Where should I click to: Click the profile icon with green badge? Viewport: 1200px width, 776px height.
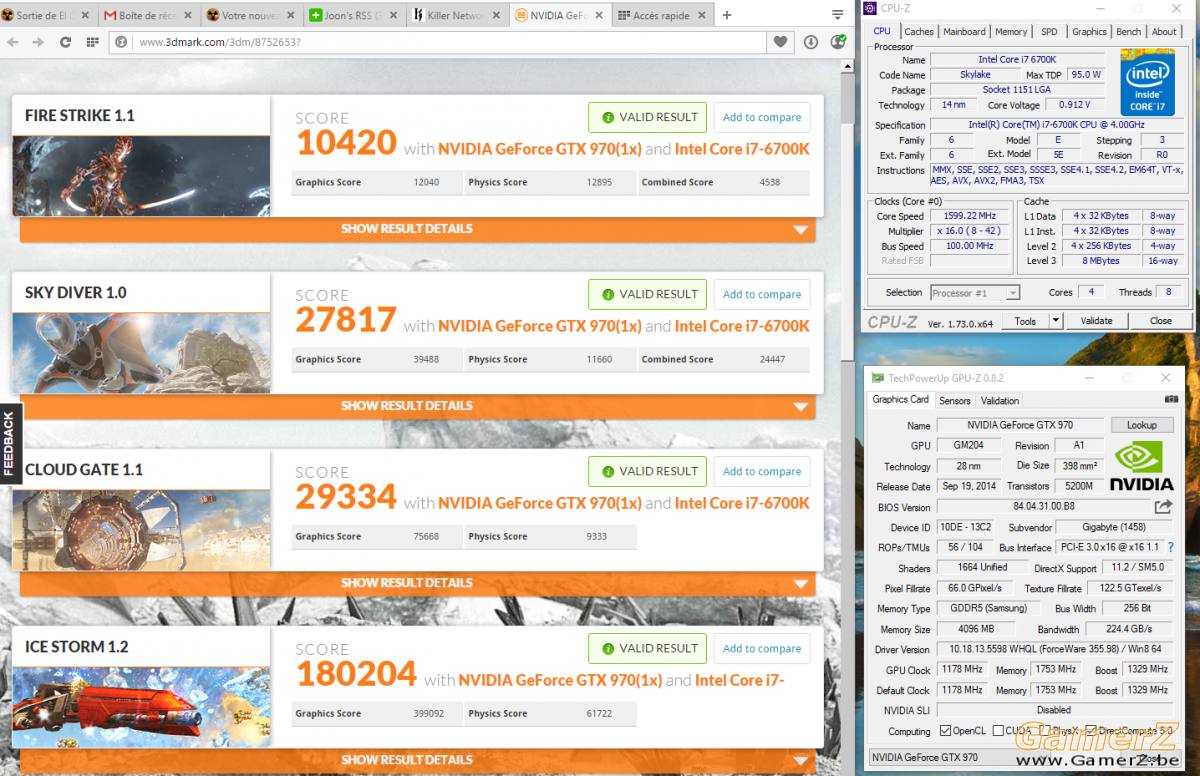coord(837,42)
